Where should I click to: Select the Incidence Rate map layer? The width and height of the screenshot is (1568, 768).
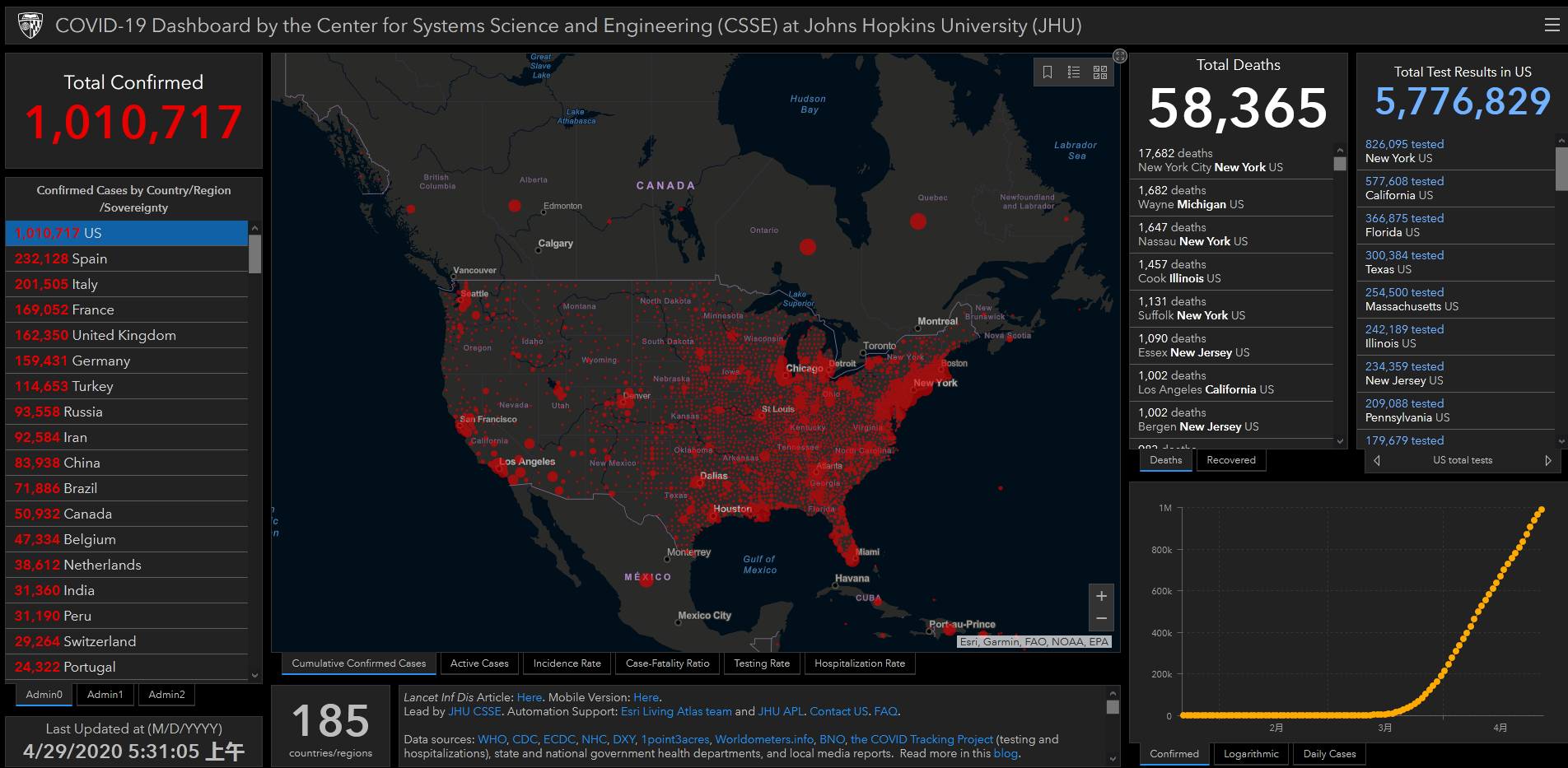(567, 663)
